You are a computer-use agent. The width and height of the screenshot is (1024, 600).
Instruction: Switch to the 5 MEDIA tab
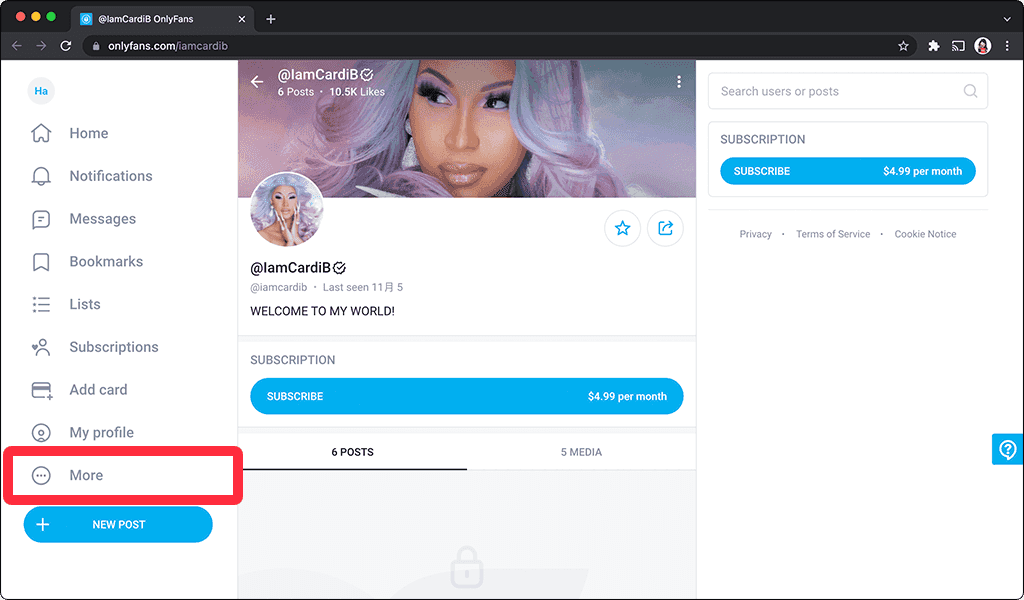[x=581, y=452]
